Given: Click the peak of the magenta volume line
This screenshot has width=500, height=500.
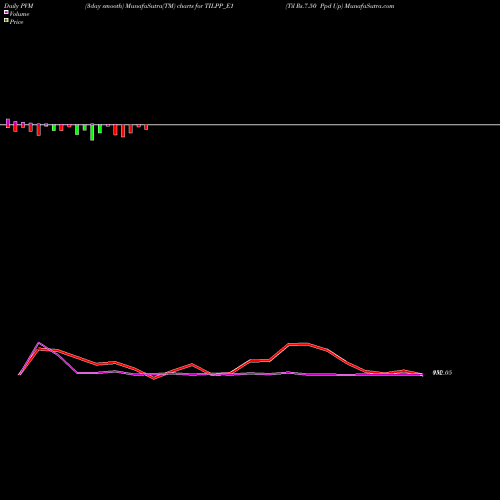Looking at the screenshot, I should [x=39, y=343].
